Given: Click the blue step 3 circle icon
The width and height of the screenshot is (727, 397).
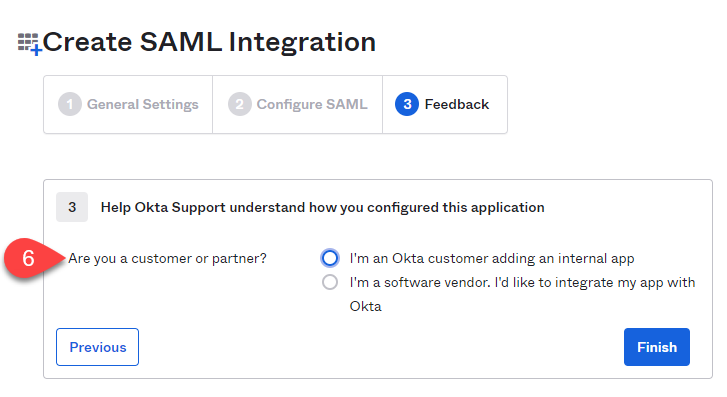Looking at the screenshot, I should pos(407,104).
